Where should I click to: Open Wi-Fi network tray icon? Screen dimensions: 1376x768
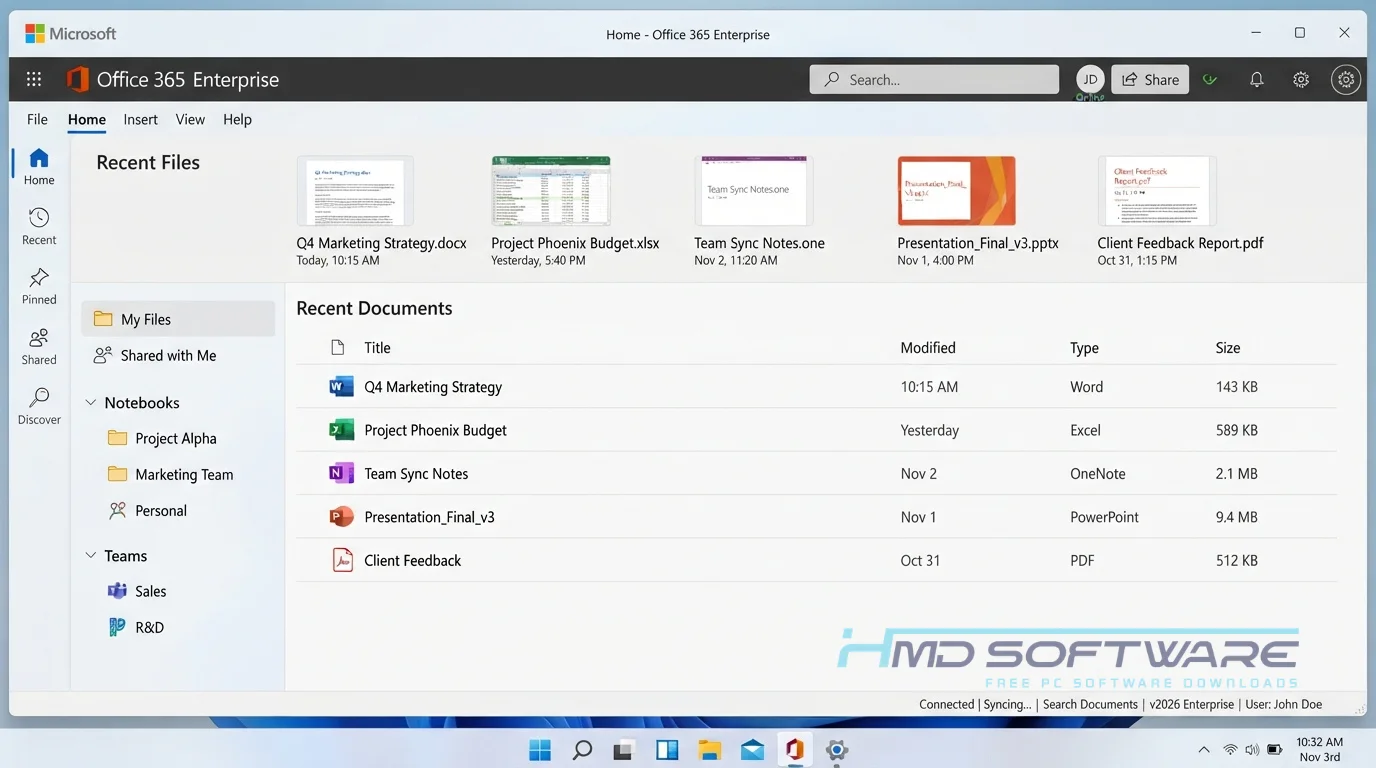point(1230,749)
